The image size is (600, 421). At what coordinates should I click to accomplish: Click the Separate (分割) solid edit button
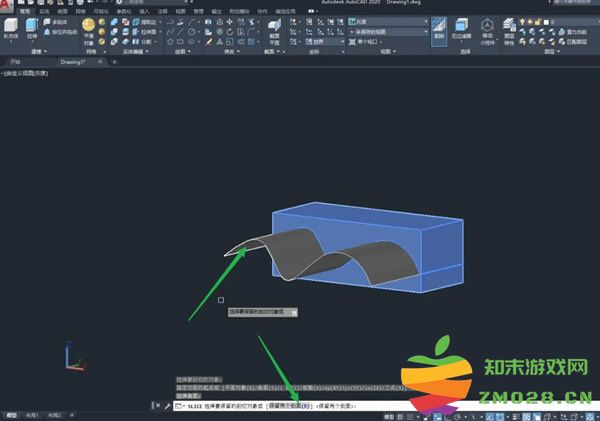coord(142,42)
